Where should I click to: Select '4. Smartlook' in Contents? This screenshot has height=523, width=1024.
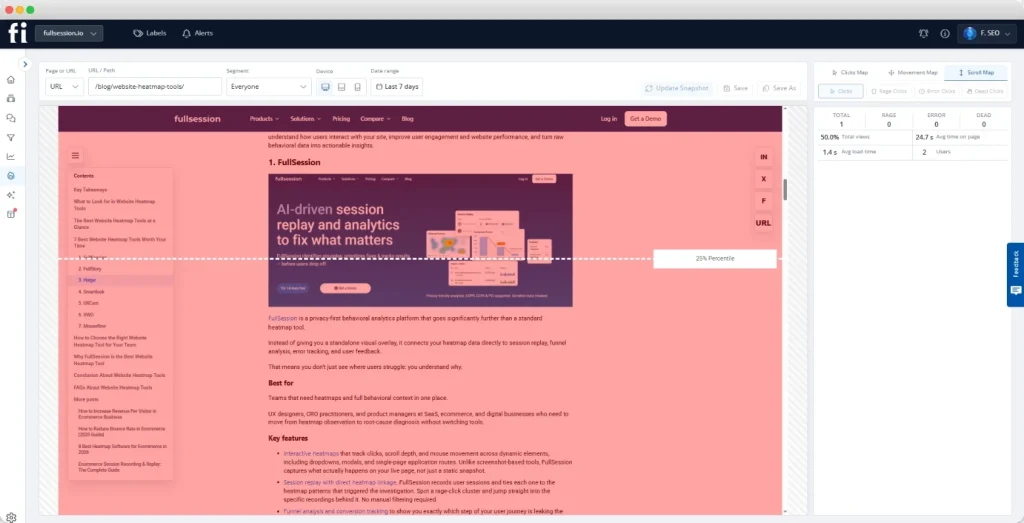coord(91,292)
